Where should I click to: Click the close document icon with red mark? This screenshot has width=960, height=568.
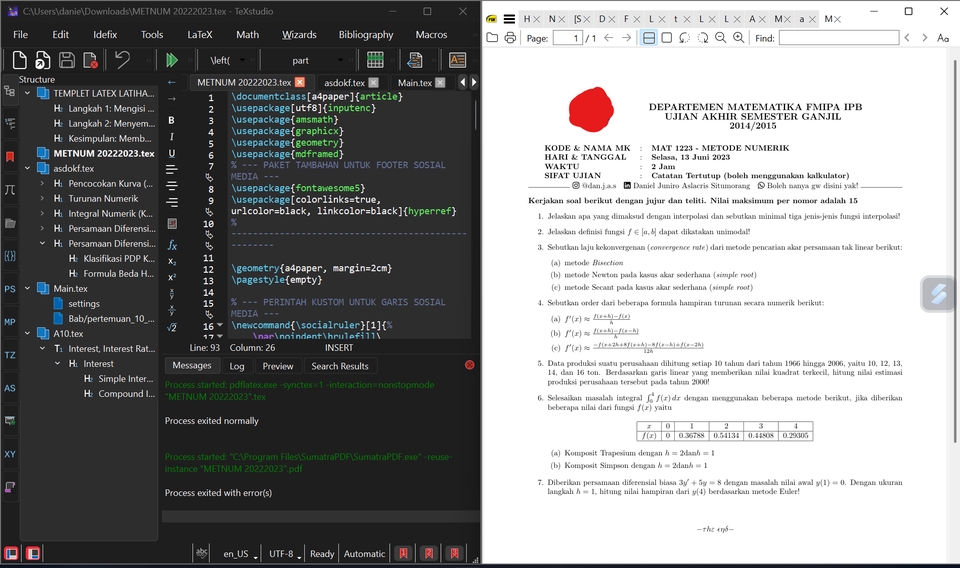pos(90,60)
